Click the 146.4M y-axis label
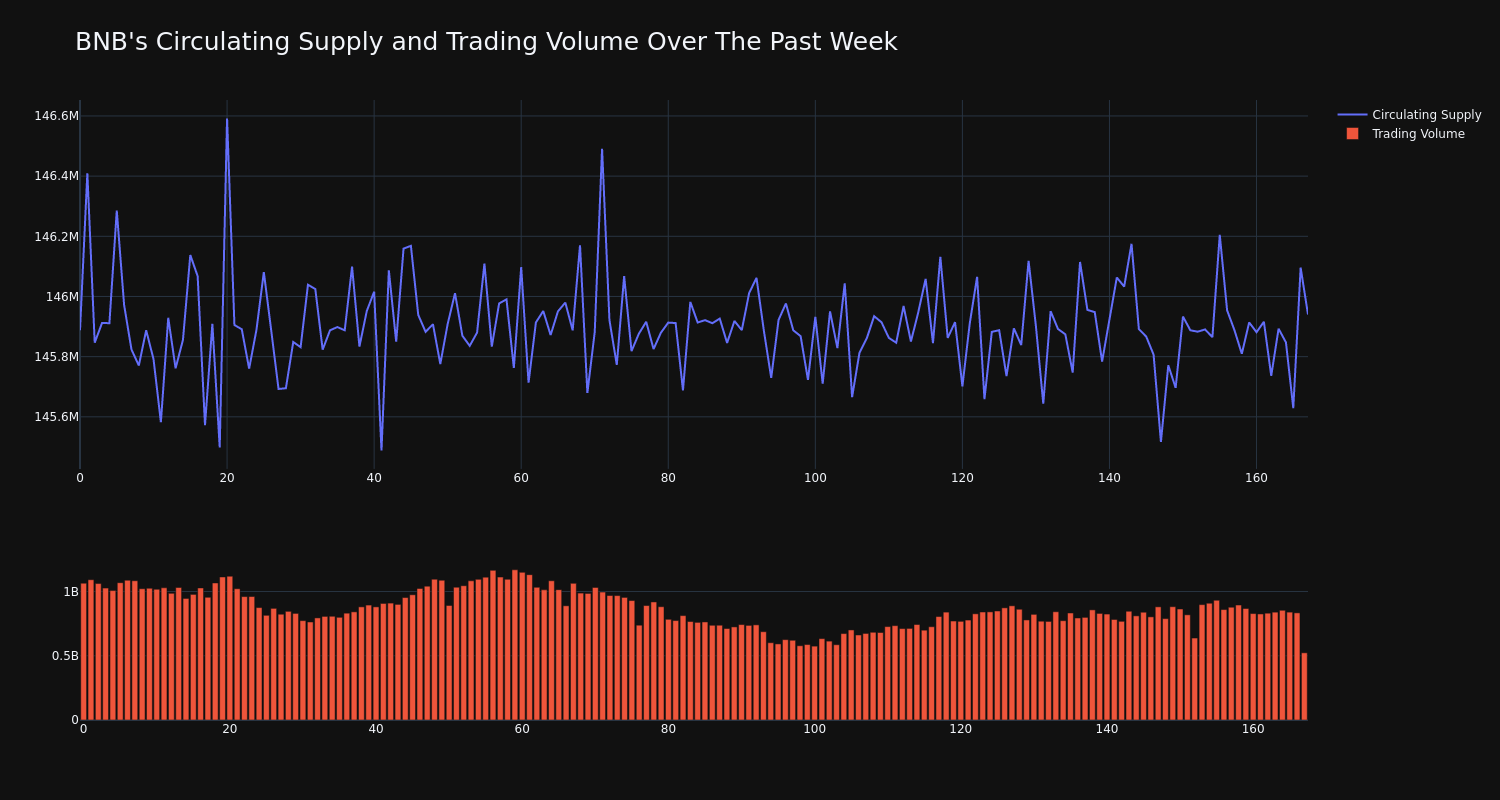Image resolution: width=1500 pixels, height=800 pixels. [56, 176]
